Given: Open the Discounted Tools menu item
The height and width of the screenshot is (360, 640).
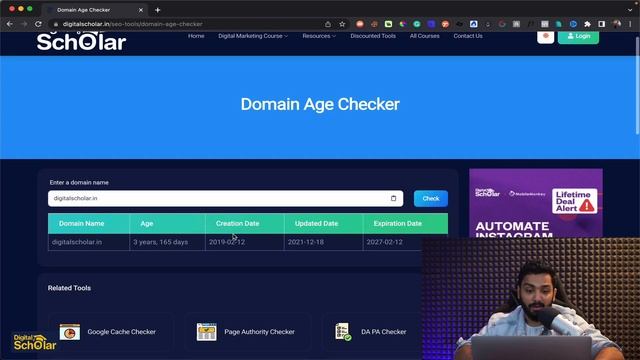Looking at the screenshot, I should [x=373, y=36].
